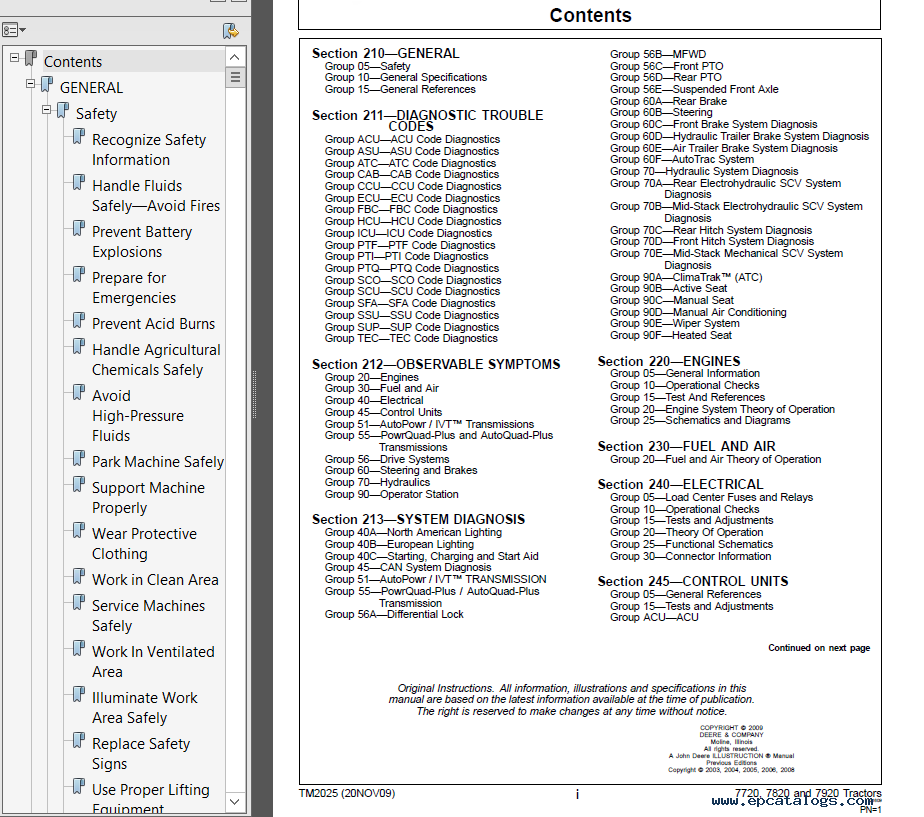Collapse the Safety bookmark node

click(46, 110)
